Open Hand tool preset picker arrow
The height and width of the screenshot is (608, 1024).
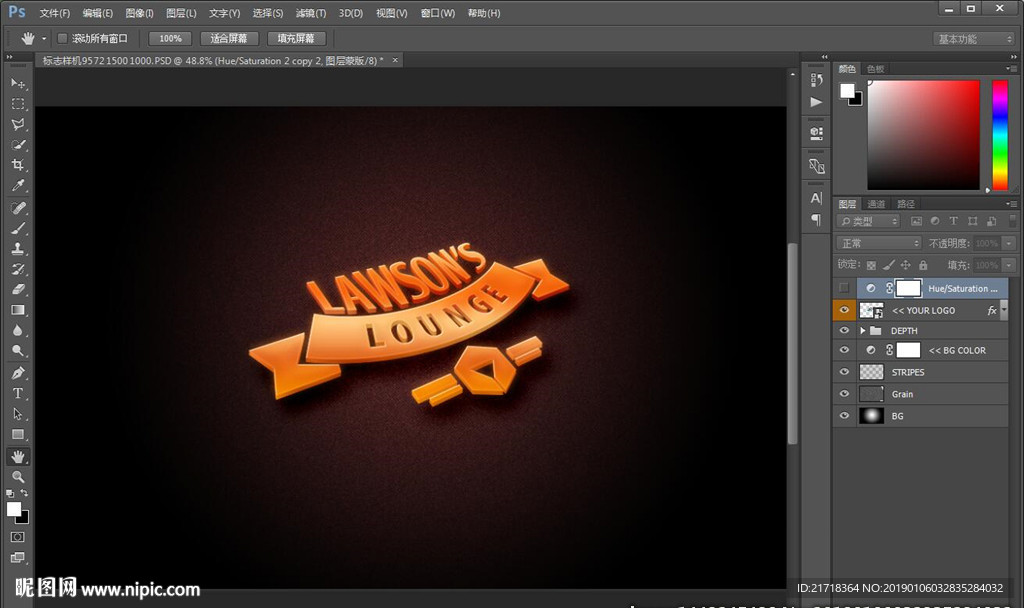click(x=44, y=39)
